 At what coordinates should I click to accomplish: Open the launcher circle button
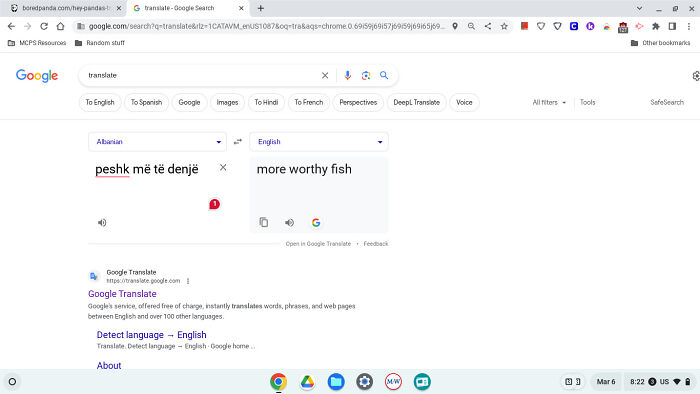click(x=12, y=382)
